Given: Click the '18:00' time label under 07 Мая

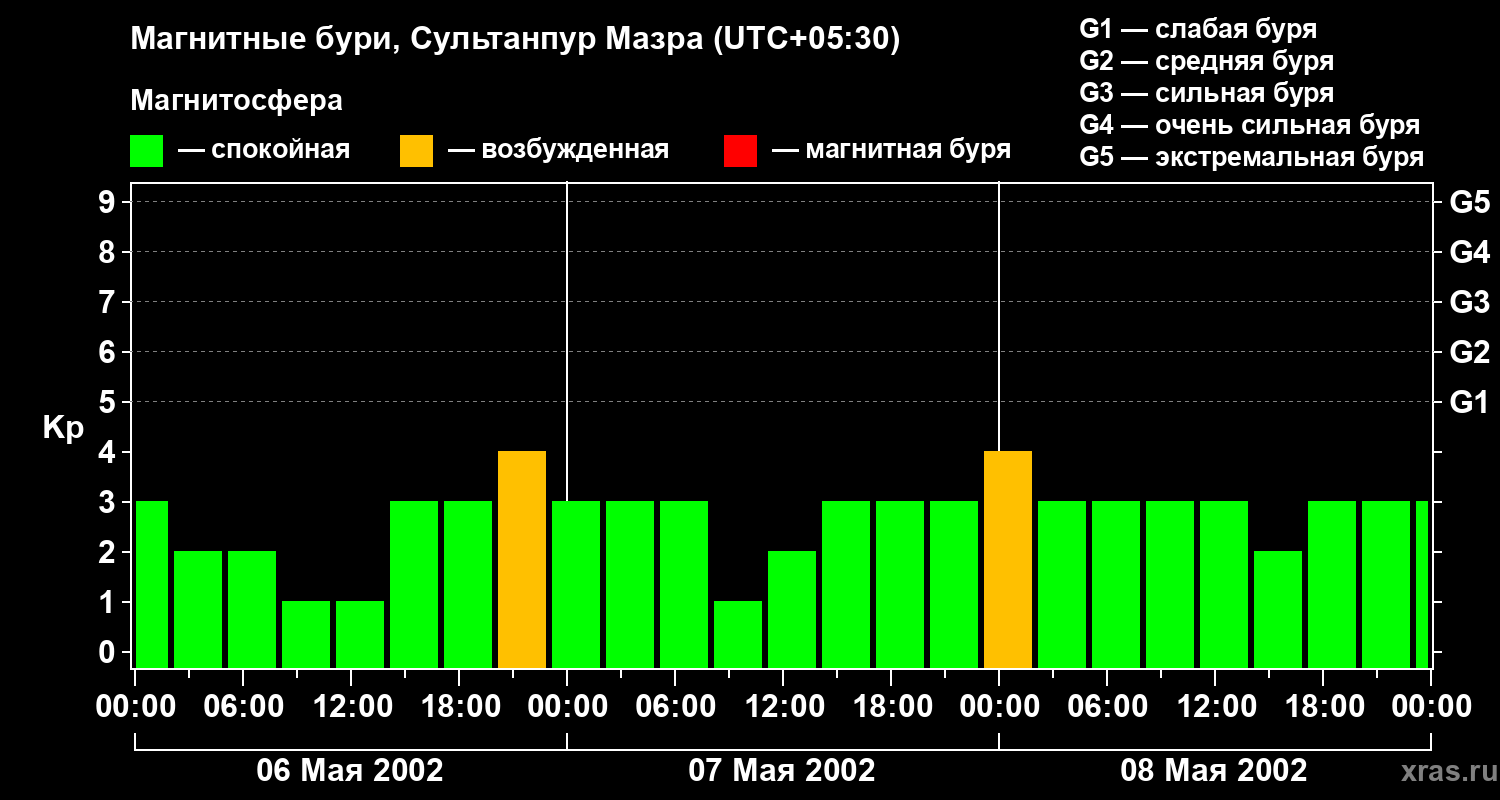Looking at the screenshot, I should (891, 706).
